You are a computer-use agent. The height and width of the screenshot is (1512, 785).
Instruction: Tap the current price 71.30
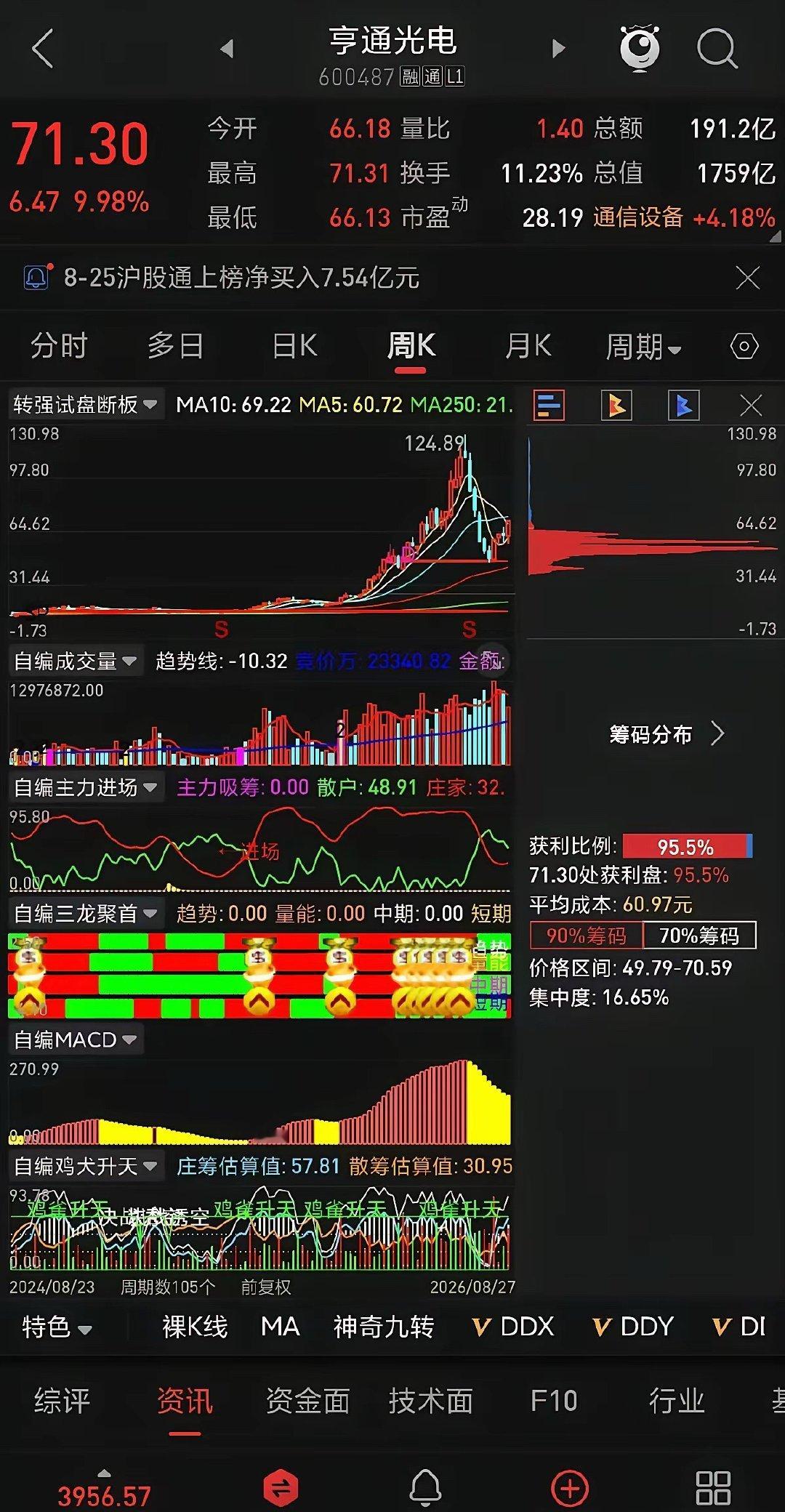pos(79,144)
